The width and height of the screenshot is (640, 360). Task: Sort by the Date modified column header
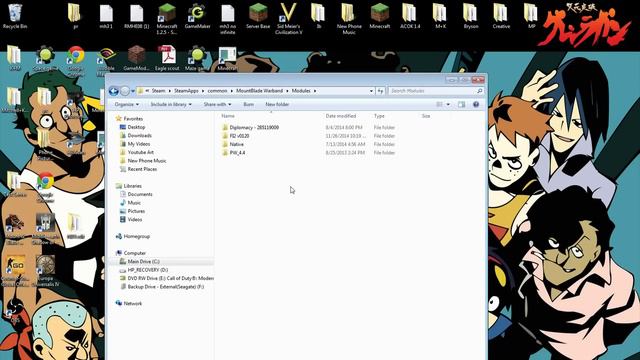(341, 116)
